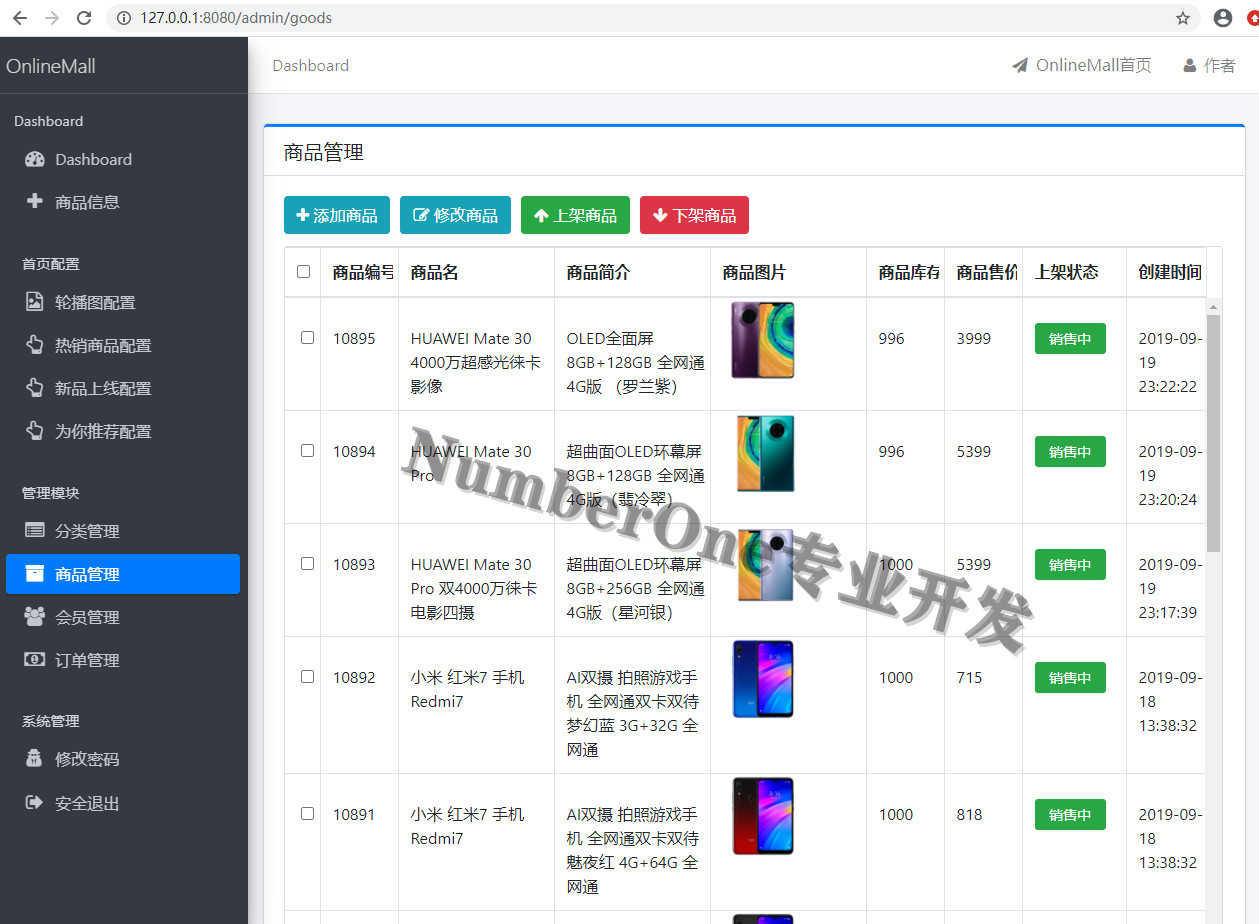The image size is (1259, 924).
Task: Click the silver Mate 30 Pro image for 10893
Action: pos(765,566)
